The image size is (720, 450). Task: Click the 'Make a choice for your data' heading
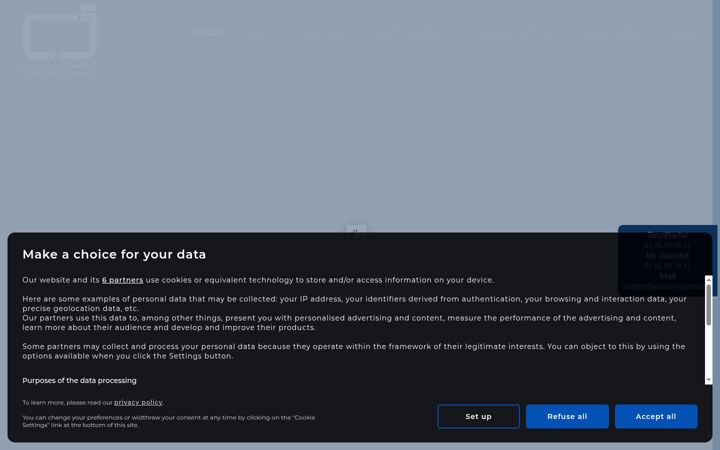(x=114, y=254)
